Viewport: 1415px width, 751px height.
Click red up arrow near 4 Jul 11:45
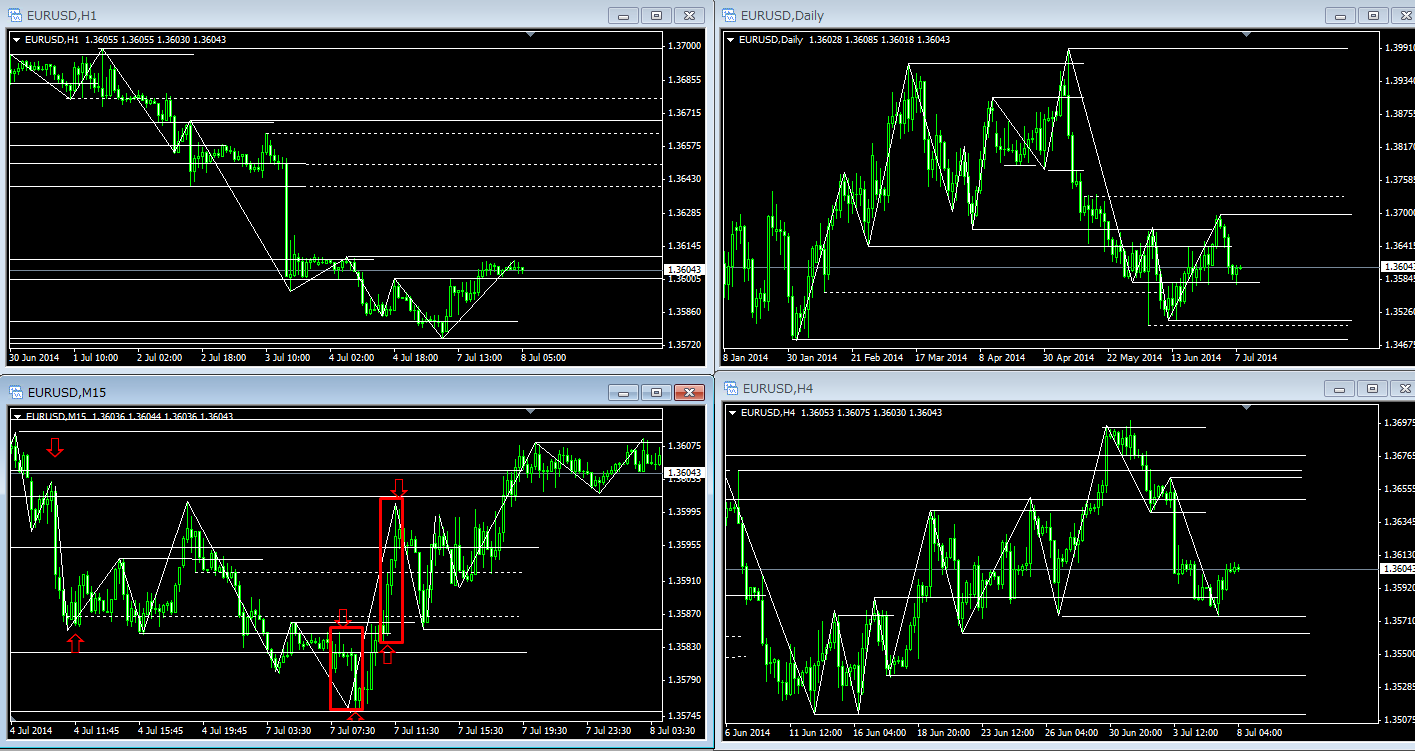[74, 643]
